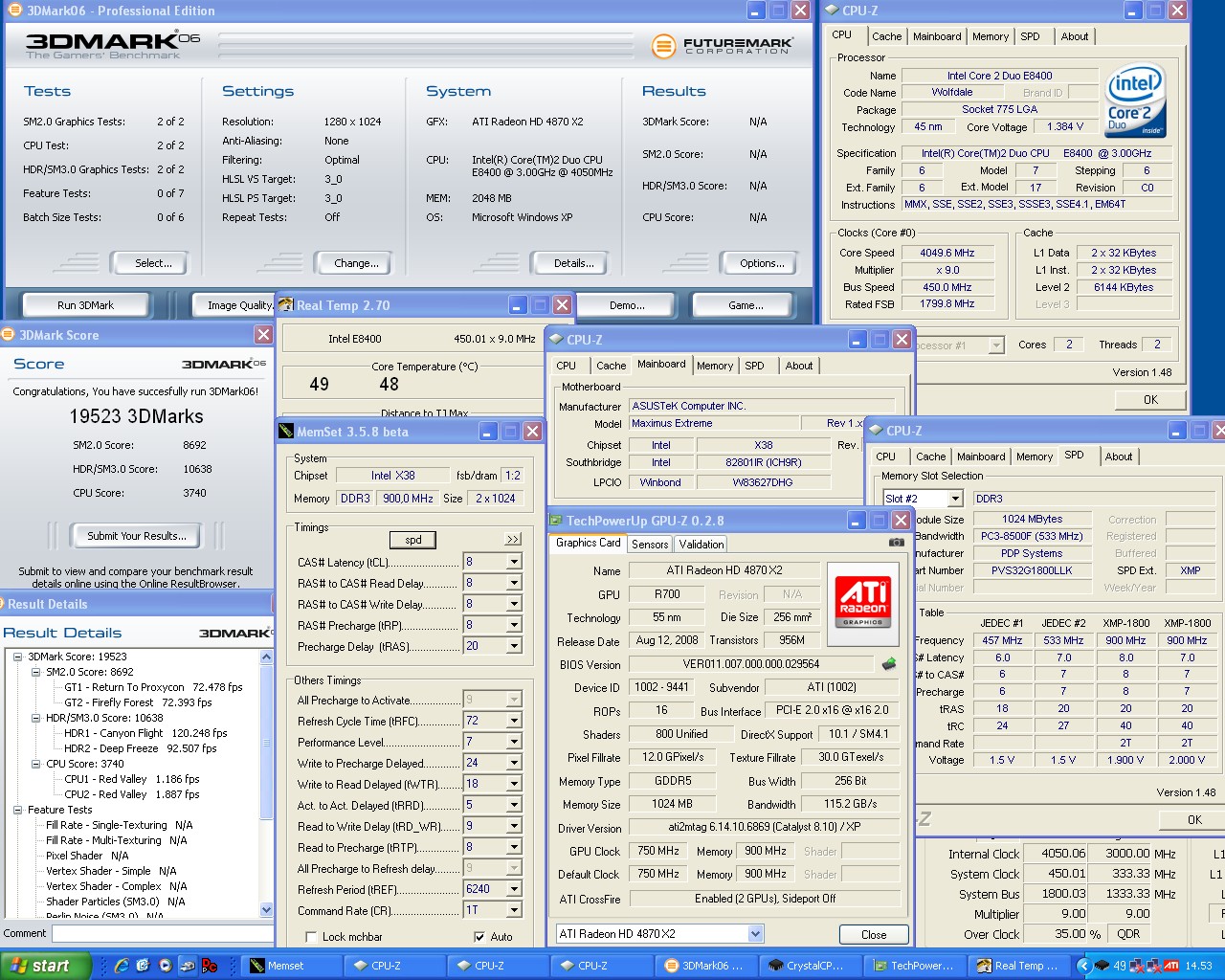Click the Close button in GPU-Z
This screenshot has height=980, width=1225.
tap(874, 935)
